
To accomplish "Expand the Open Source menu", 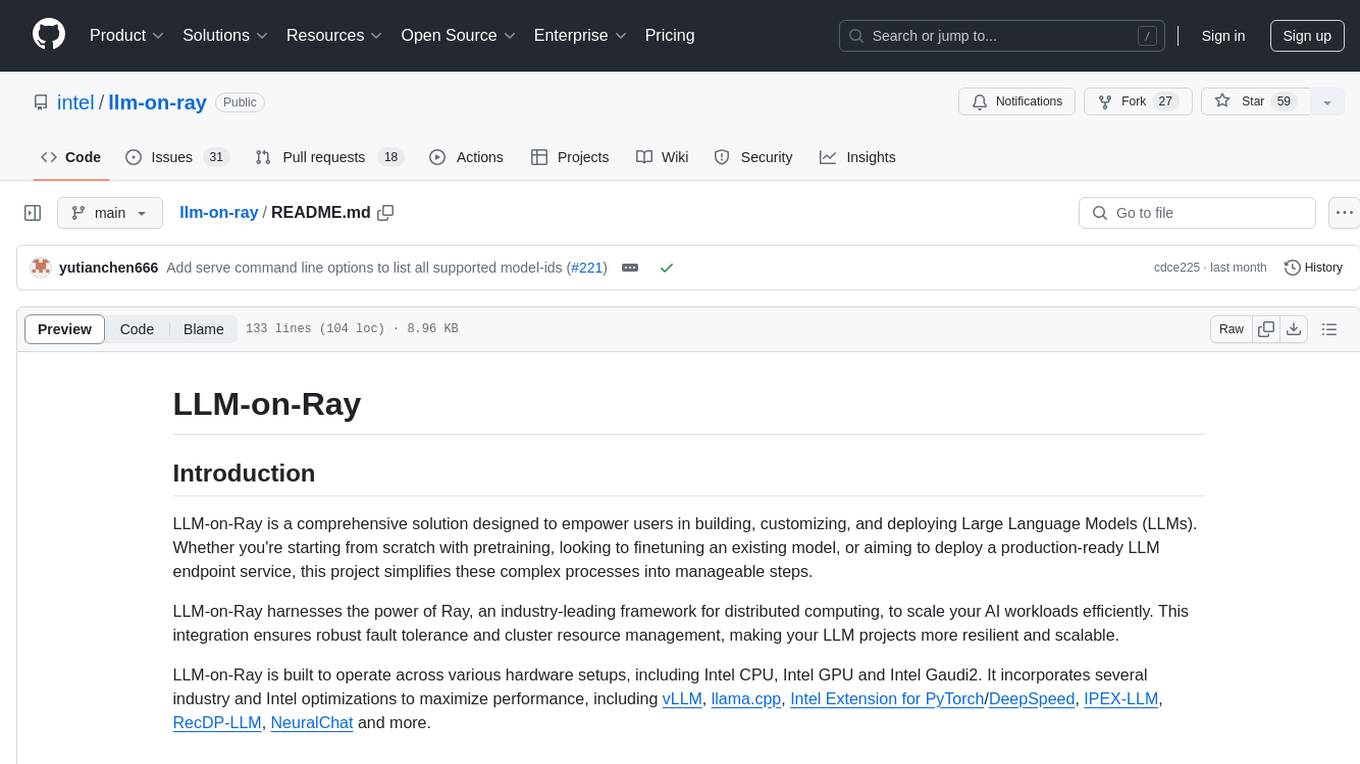I will [458, 35].
